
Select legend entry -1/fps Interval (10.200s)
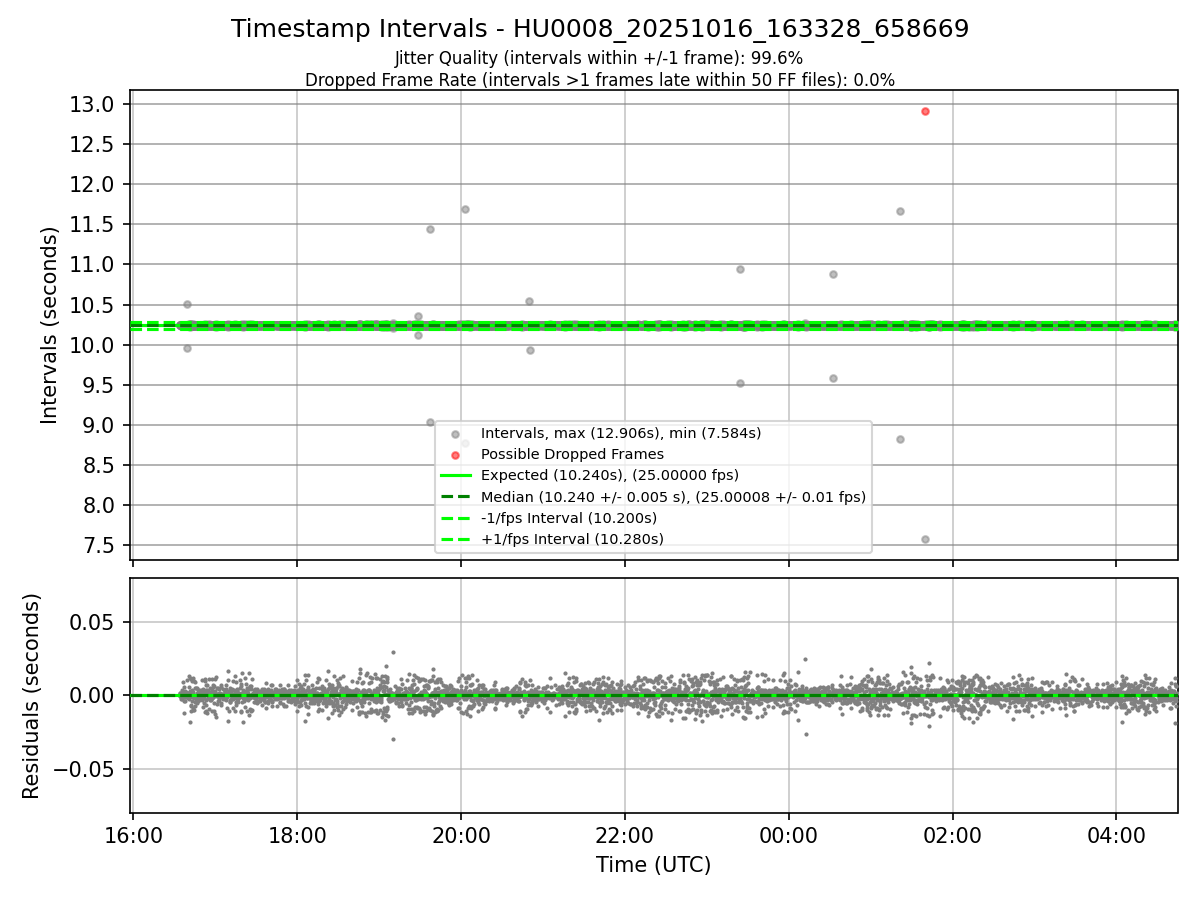click(569, 518)
